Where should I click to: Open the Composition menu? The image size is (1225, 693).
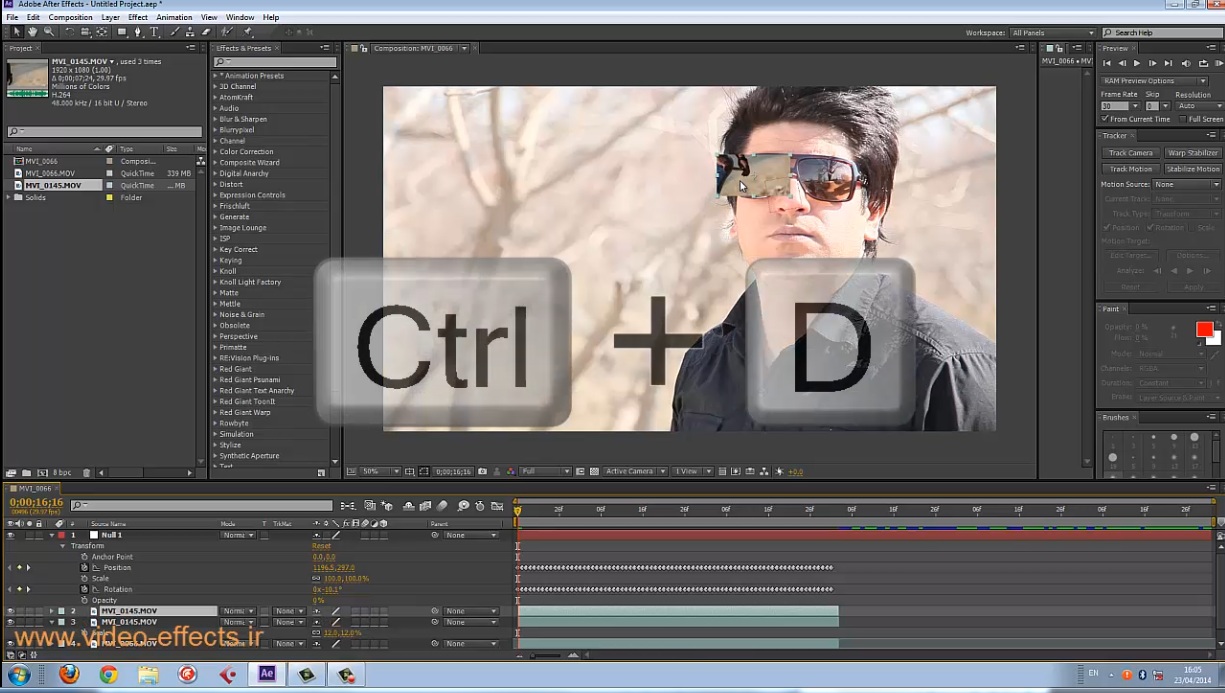[70, 17]
